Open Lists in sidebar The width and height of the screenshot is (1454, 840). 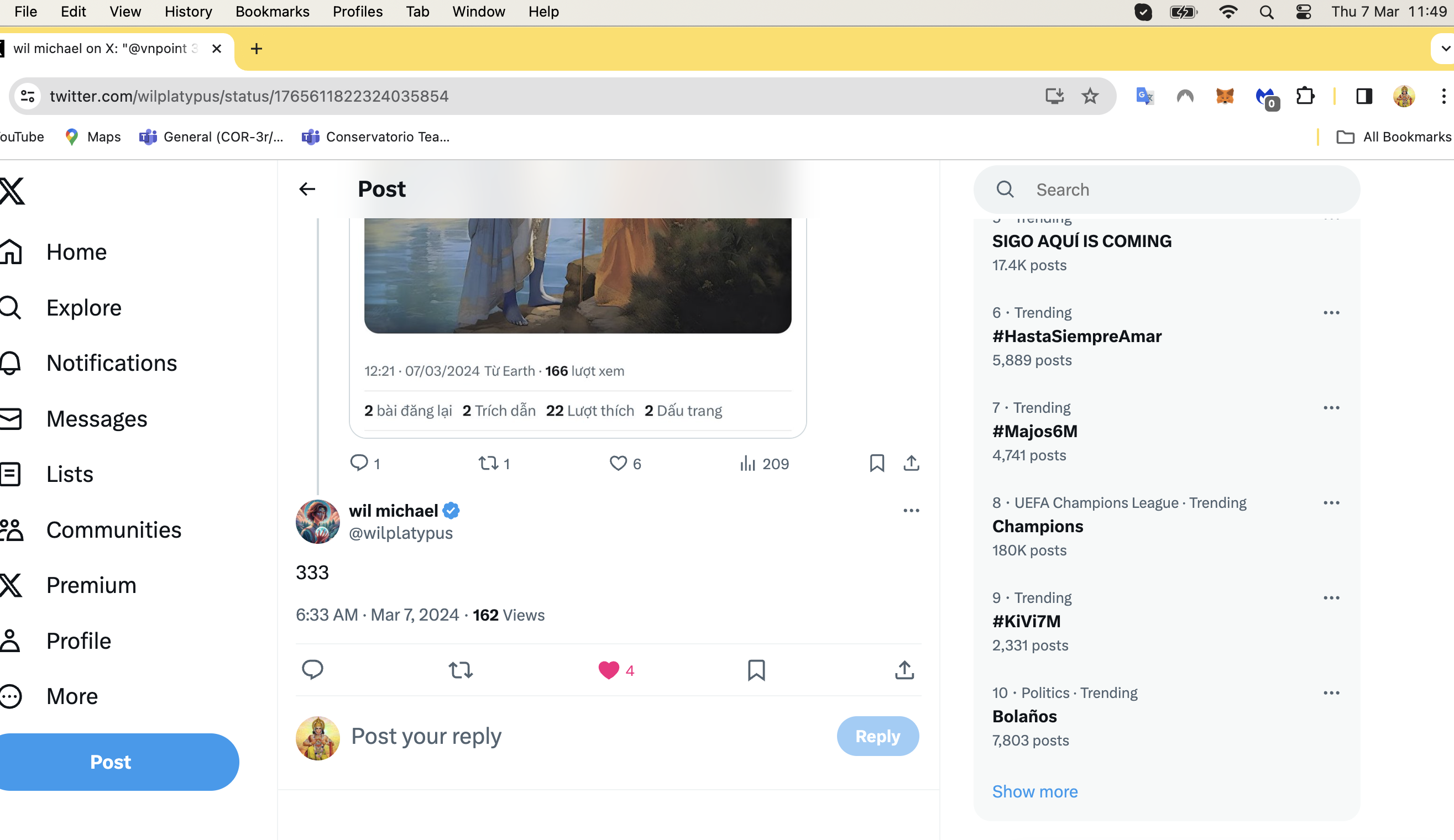click(47, 474)
